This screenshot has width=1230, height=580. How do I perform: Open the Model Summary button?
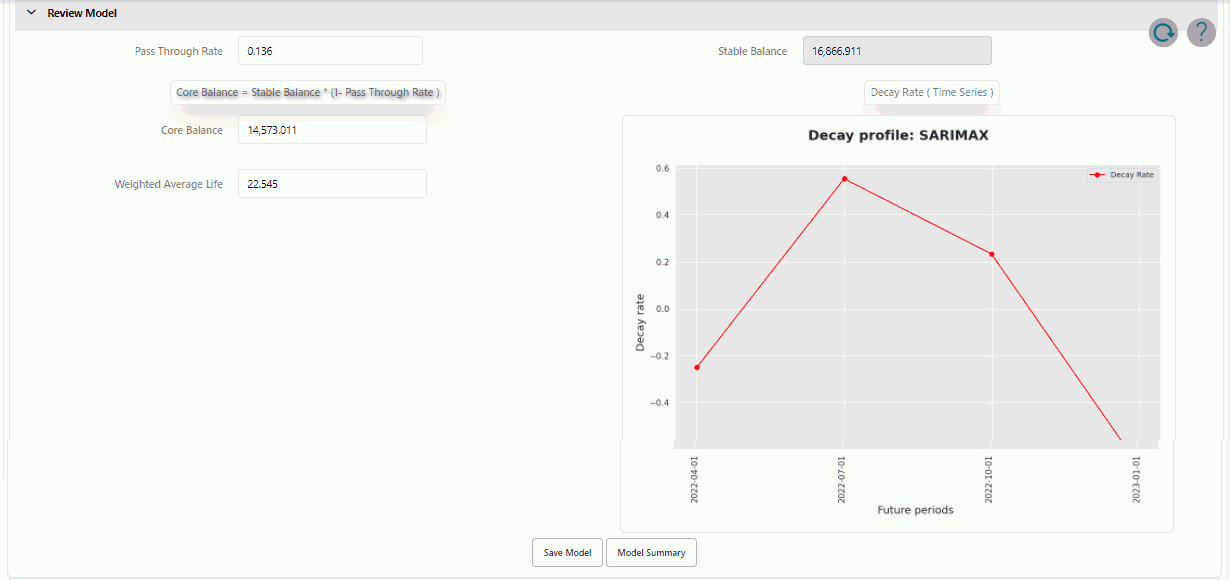click(651, 552)
